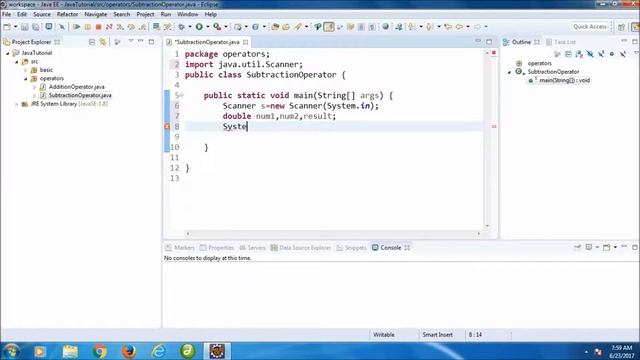Click the Save toolbar icon

point(25,27)
